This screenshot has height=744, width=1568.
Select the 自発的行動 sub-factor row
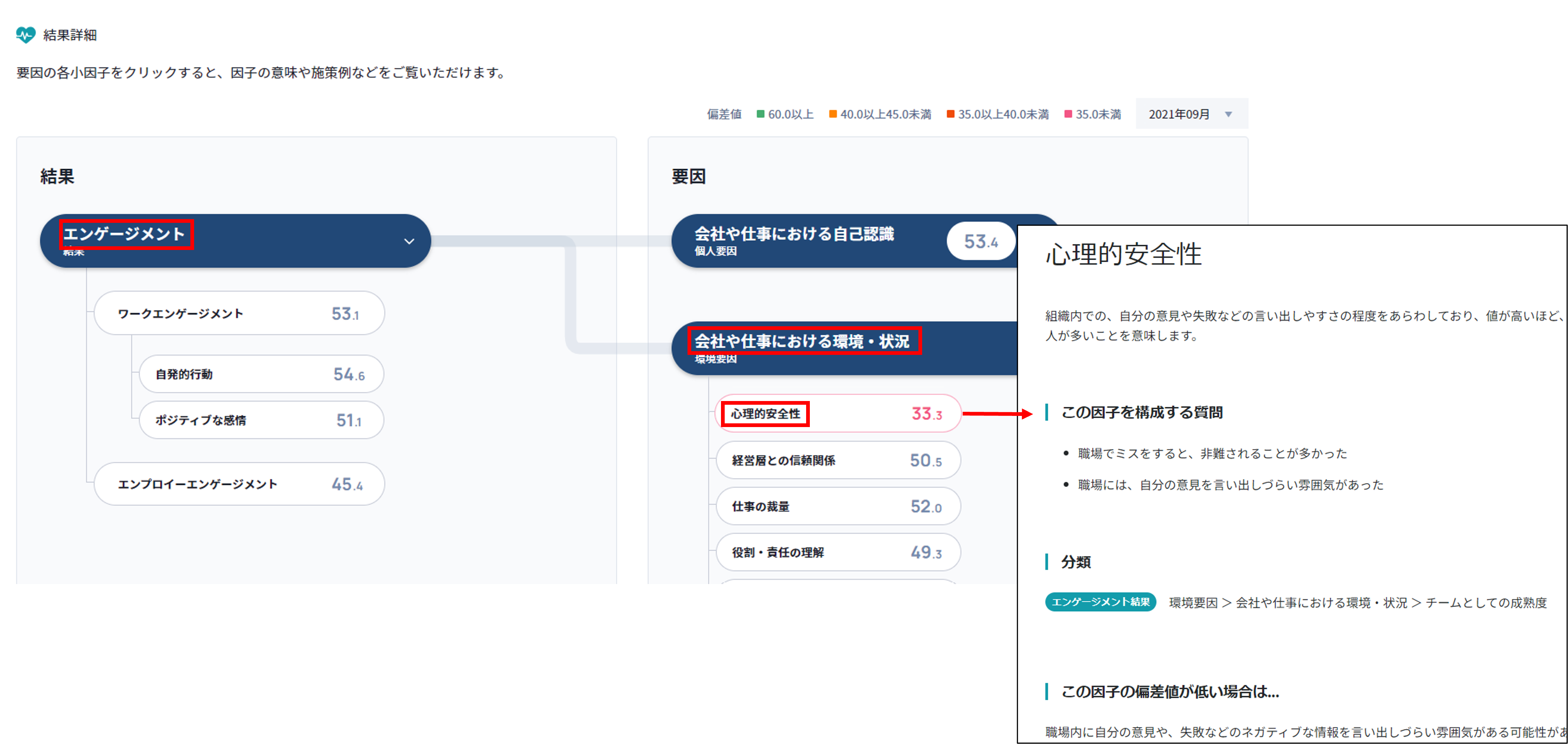point(262,374)
